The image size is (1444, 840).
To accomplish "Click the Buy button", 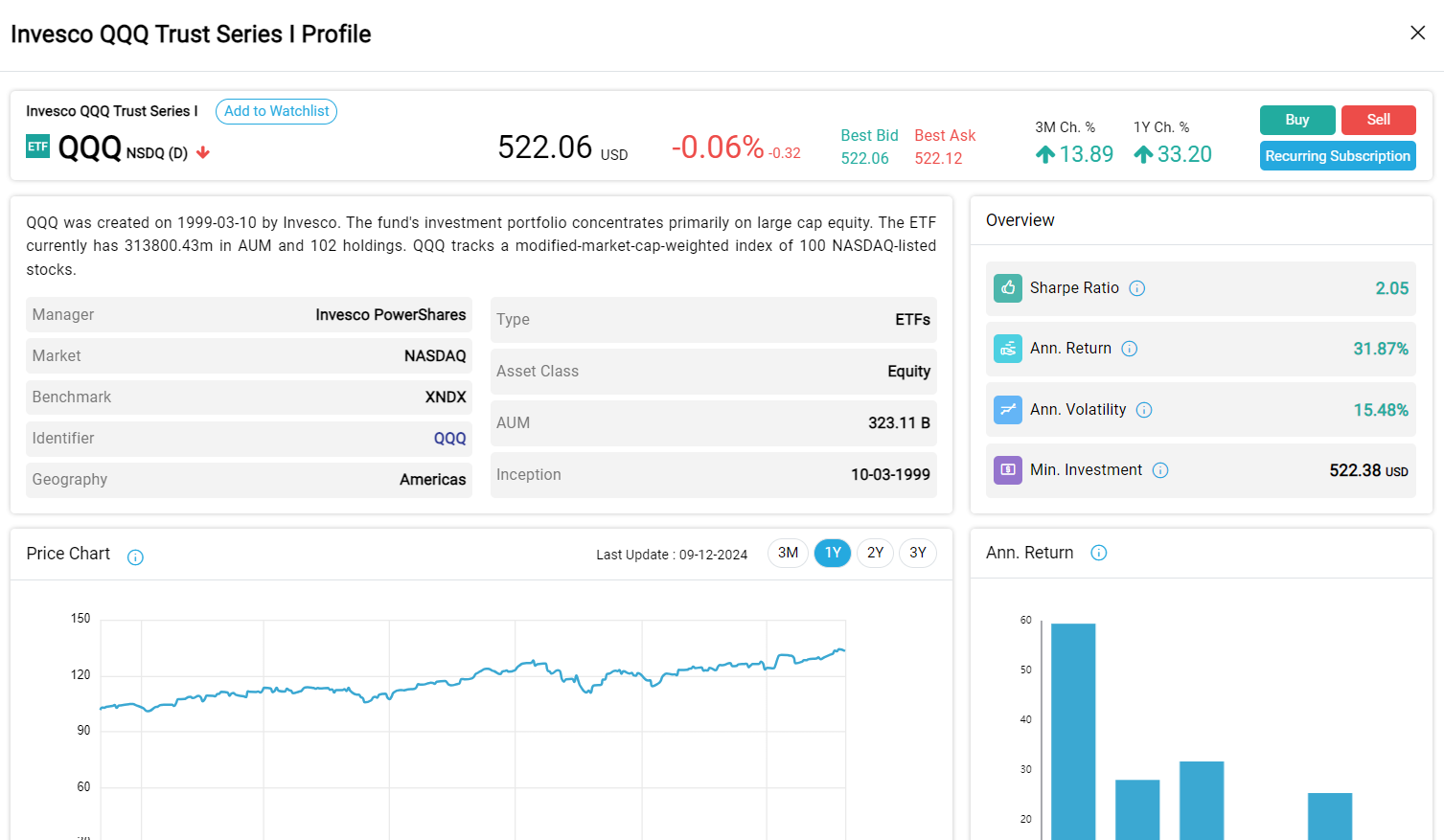I will pyautogui.click(x=1297, y=120).
